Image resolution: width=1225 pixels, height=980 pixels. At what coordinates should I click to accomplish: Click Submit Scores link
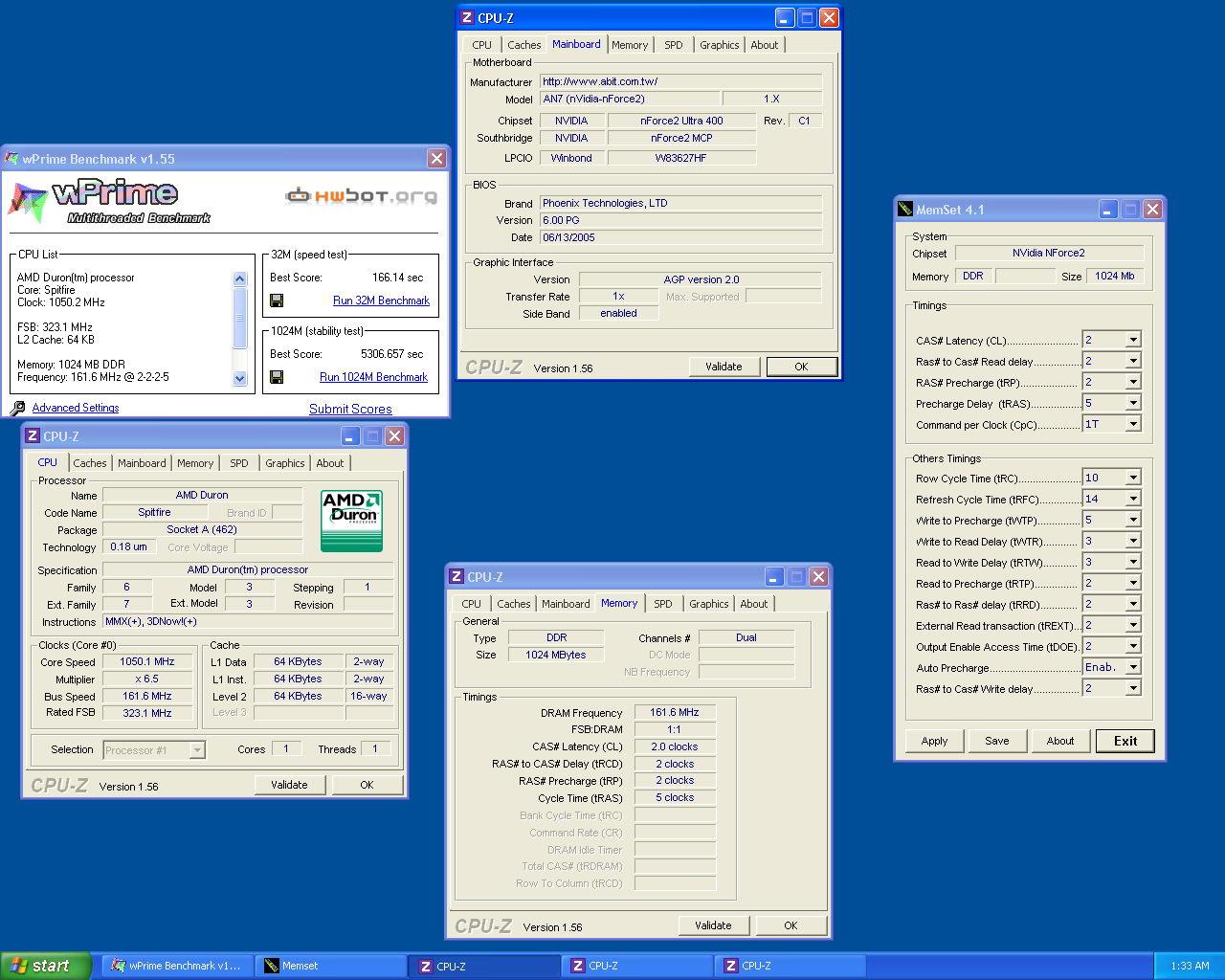click(350, 409)
